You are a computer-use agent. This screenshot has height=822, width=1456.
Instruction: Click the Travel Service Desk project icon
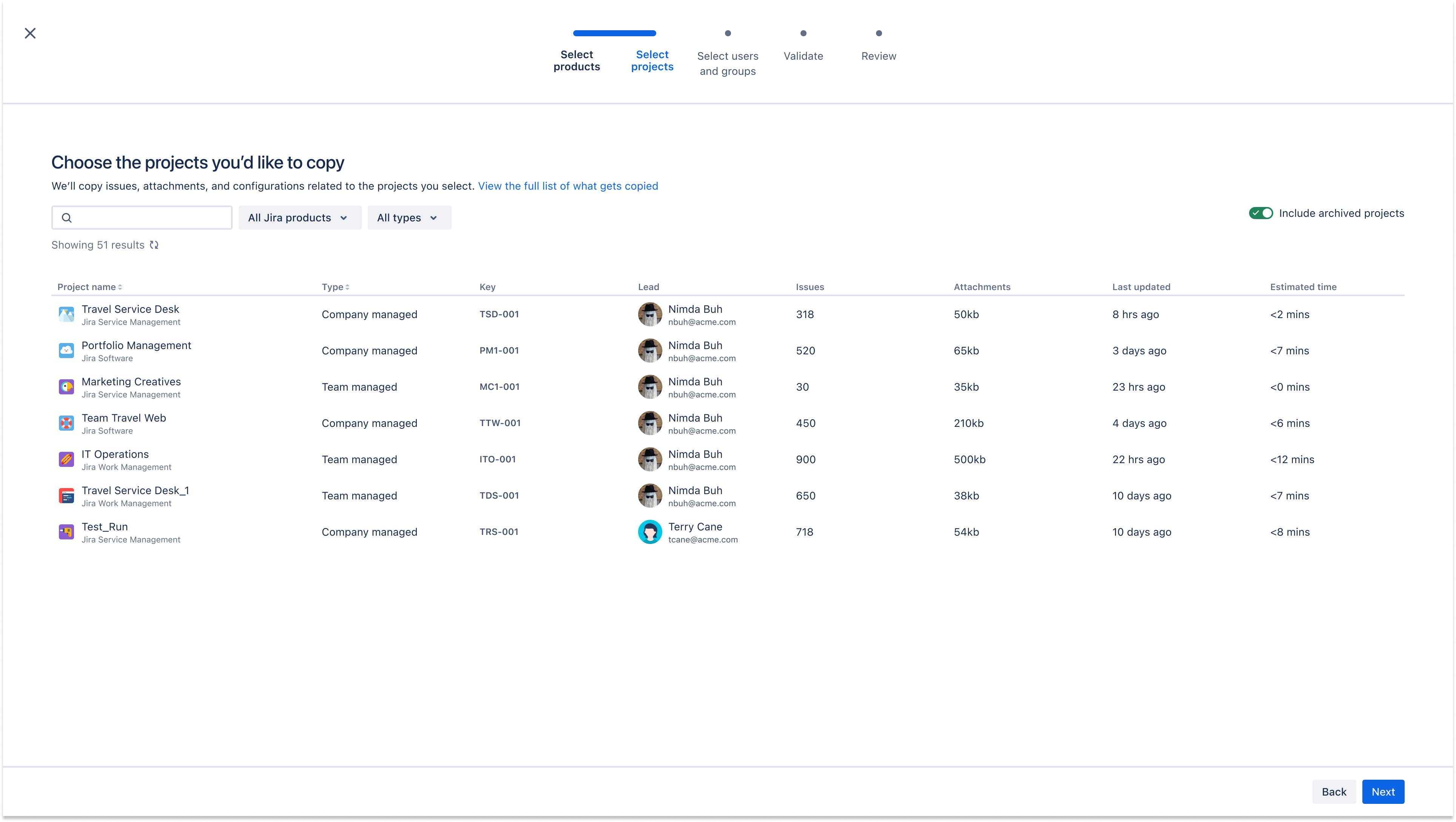tap(67, 314)
